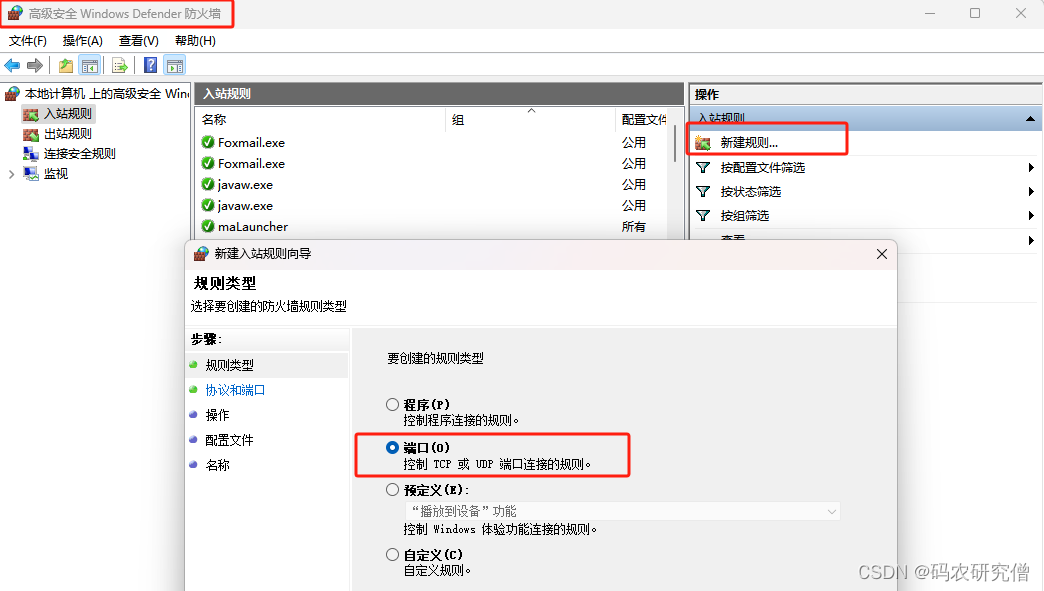The height and width of the screenshot is (591, 1044).
Task: Click the up one level folder icon
Action: [66, 66]
